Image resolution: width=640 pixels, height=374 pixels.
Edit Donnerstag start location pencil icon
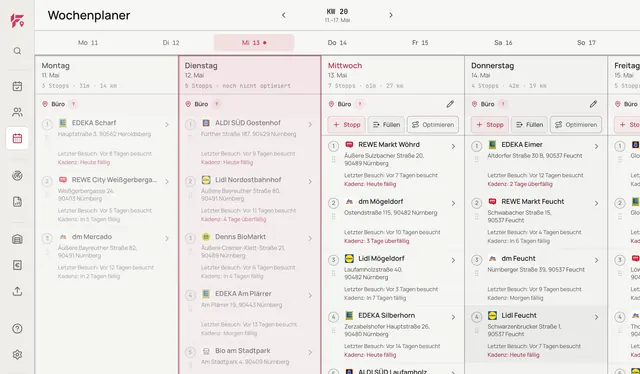(593, 104)
